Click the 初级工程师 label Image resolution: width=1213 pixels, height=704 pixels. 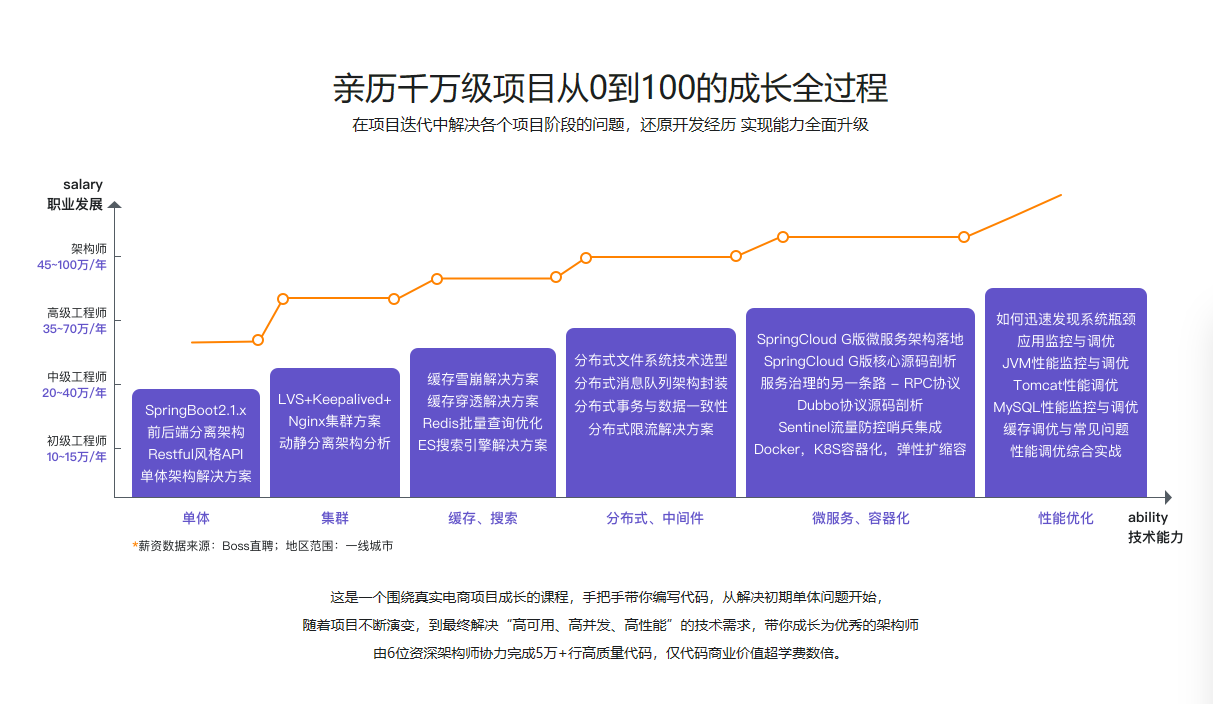(x=77, y=440)
